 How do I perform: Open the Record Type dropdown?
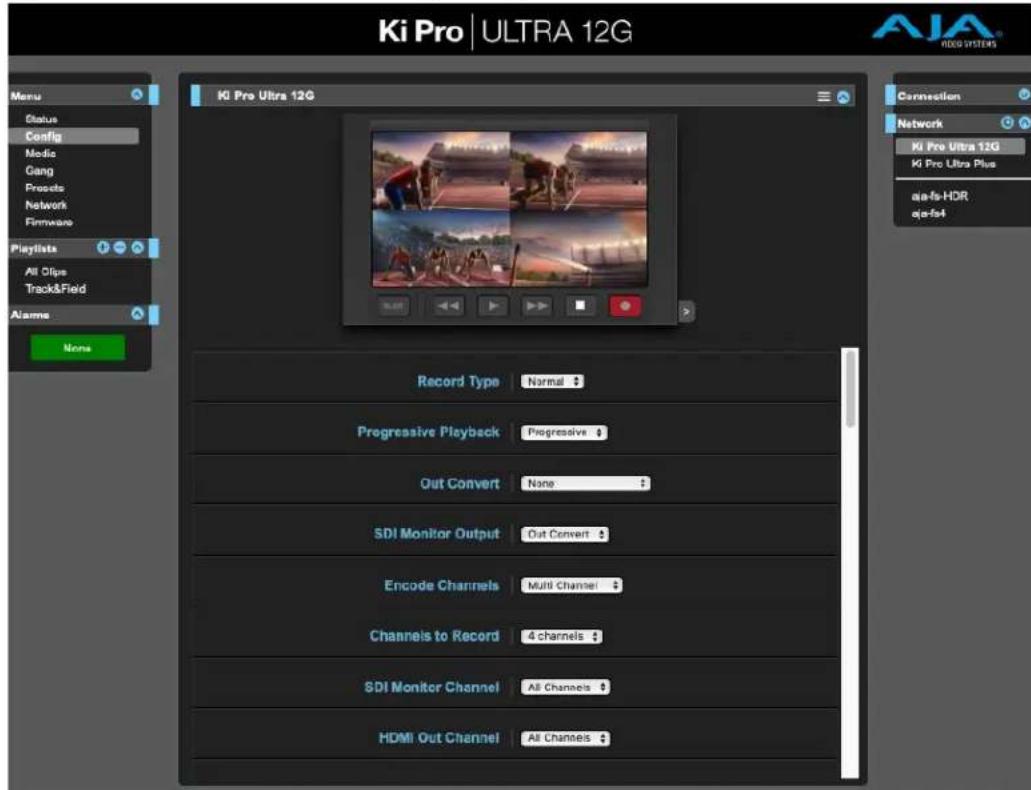[x=552, y=382]
